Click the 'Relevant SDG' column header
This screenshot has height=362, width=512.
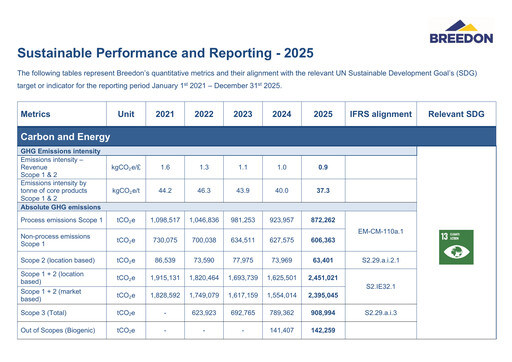[x=456, y=114]
